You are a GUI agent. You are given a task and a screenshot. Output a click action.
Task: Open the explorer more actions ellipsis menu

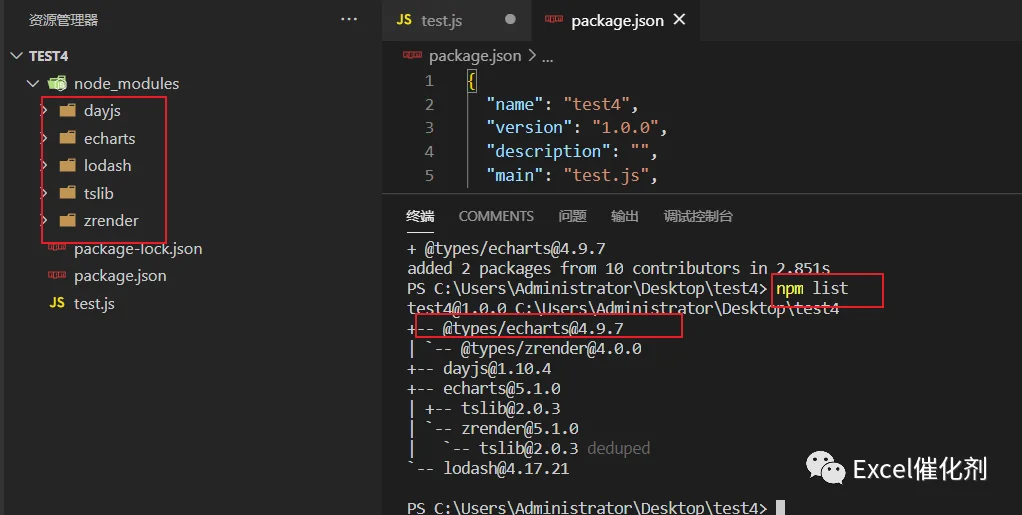click(x=349, y=20)
